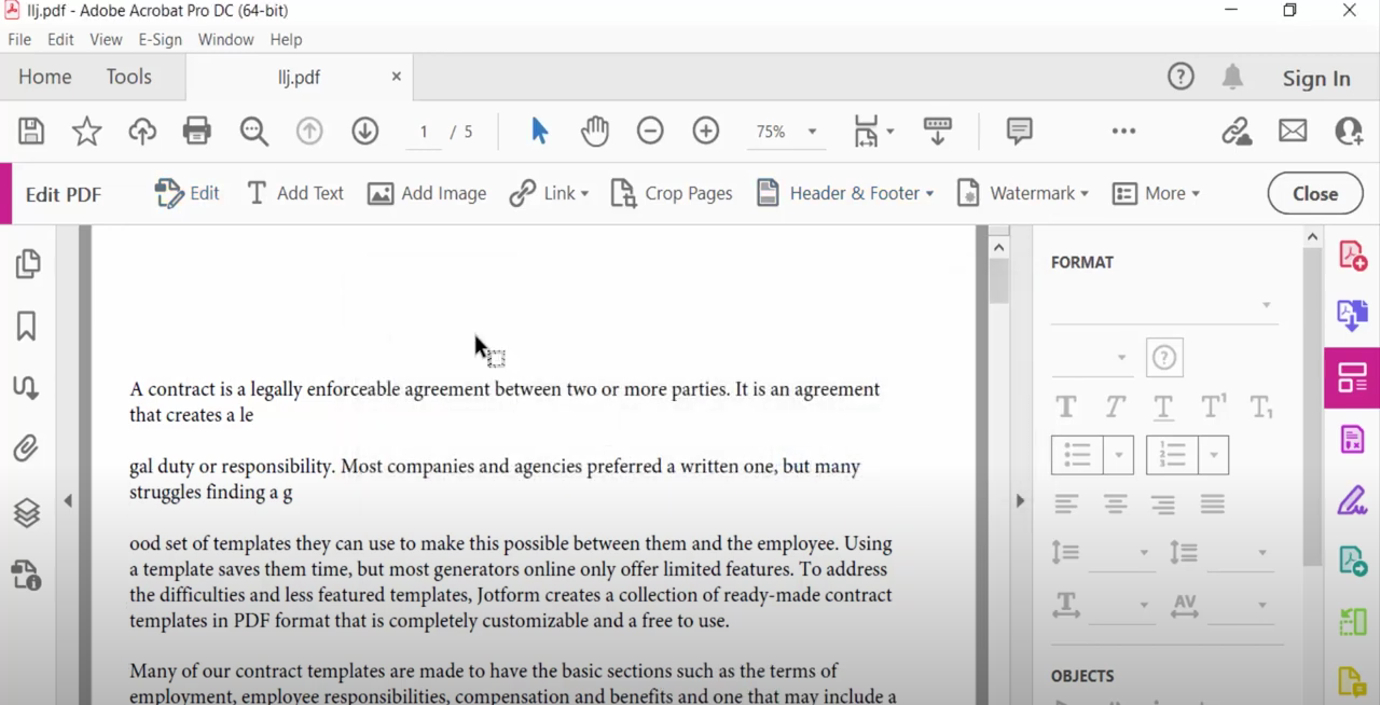Open the E-Sign menu
1380x705 pixels.
pyautogui.click(x=160, y=39)
